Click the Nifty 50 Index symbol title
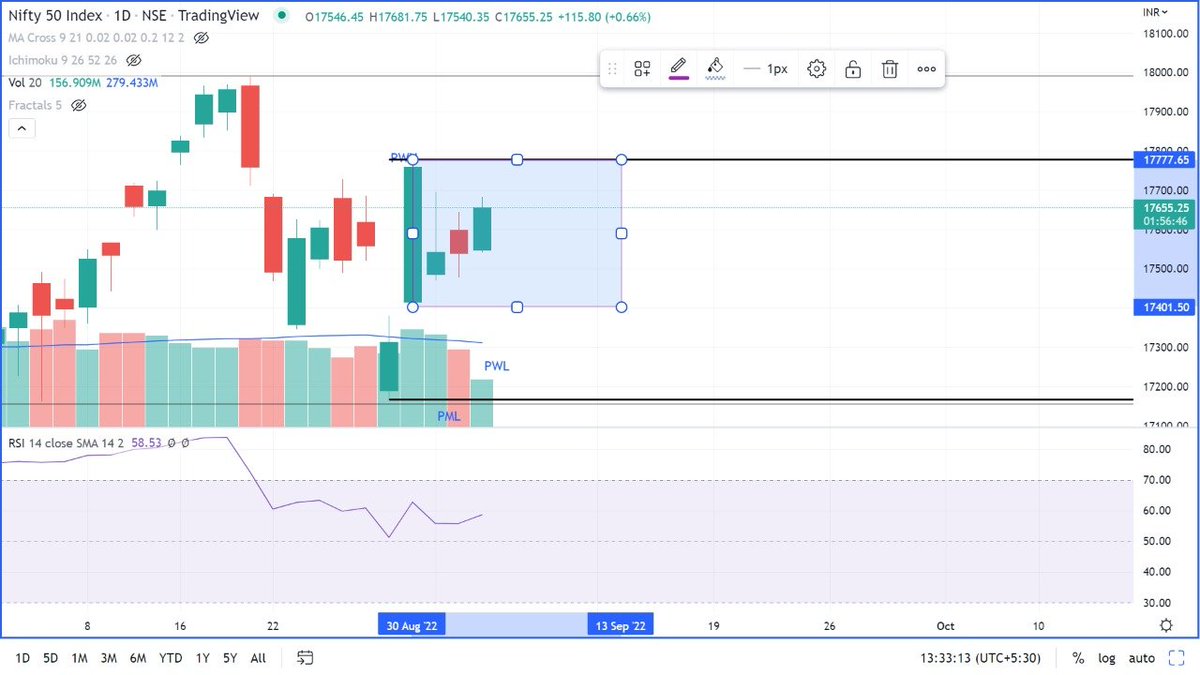Viewport: 1200px width, 675px height. click(55, 15)
